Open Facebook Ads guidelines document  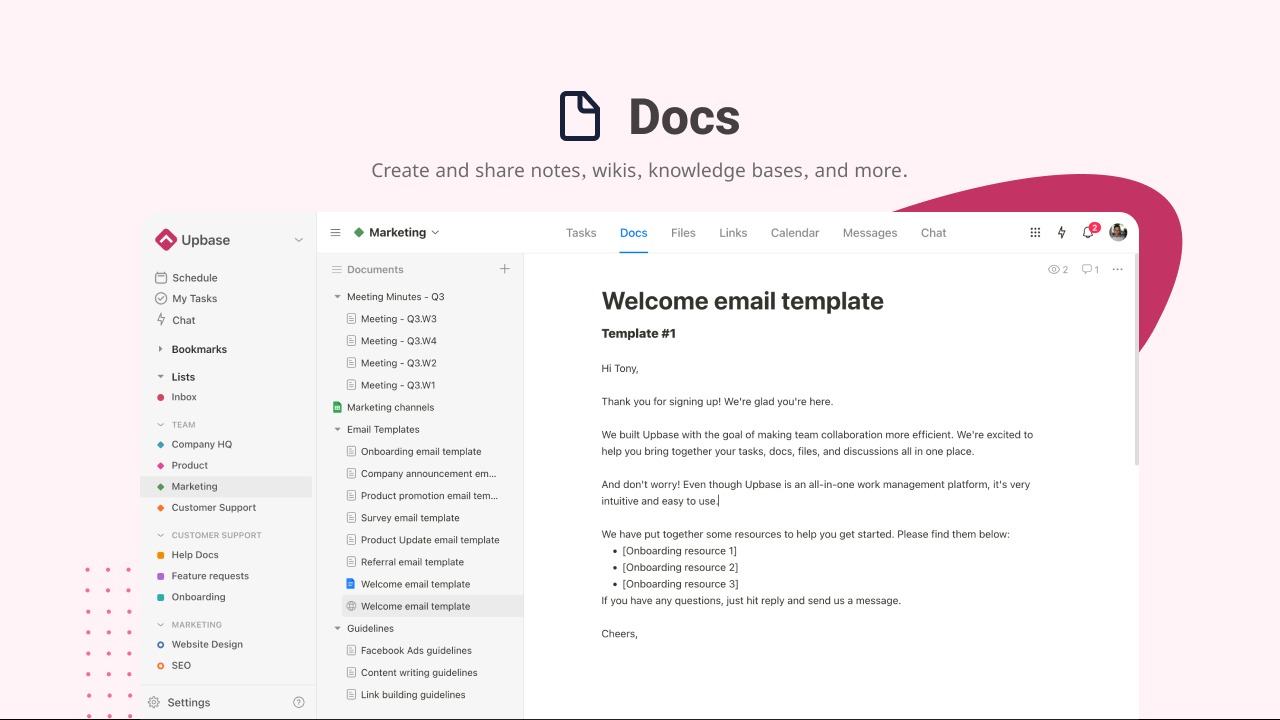point(408,651)
